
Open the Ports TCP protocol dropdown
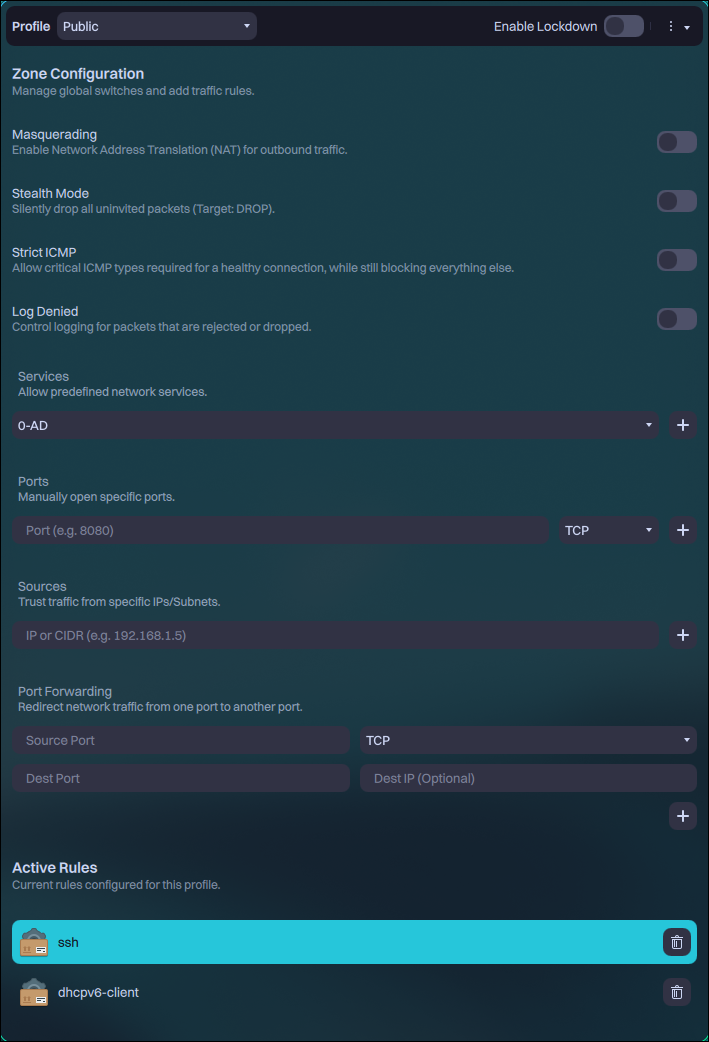tap(608, 530)
